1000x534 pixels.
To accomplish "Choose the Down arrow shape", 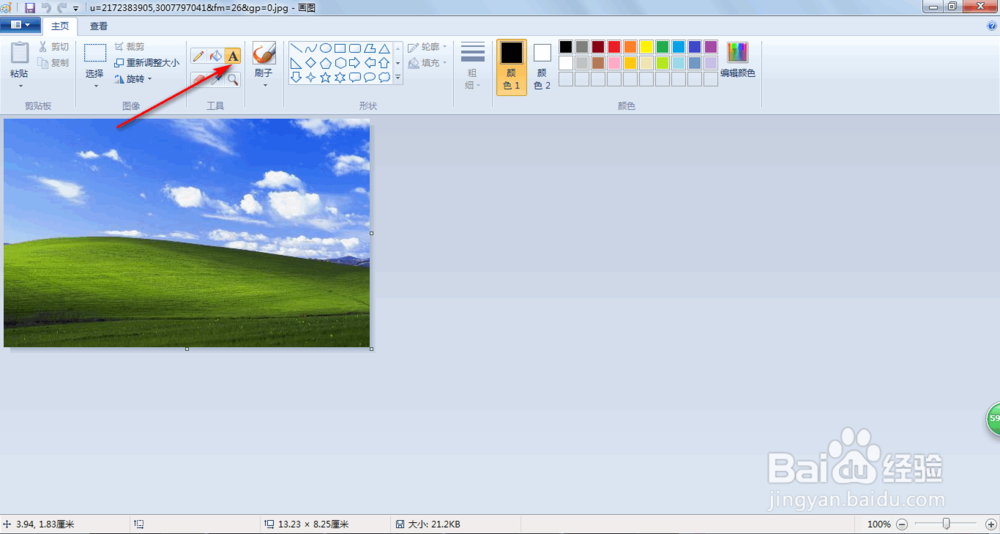I will (296, 77).
